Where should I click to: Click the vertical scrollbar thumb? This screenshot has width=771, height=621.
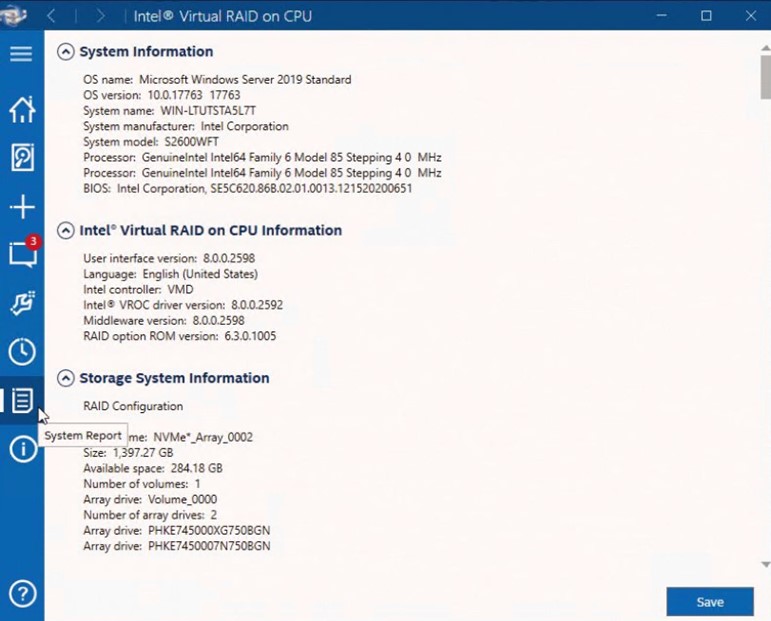click(766, 76)
